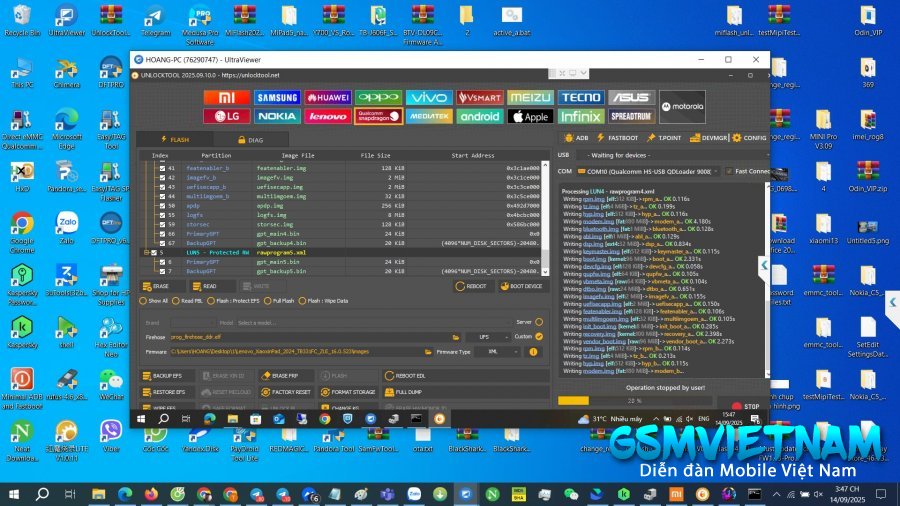Screen dimensions: 900x506
Task: Open Recycle Bin on desktop
Action: [x=22, y=20]
